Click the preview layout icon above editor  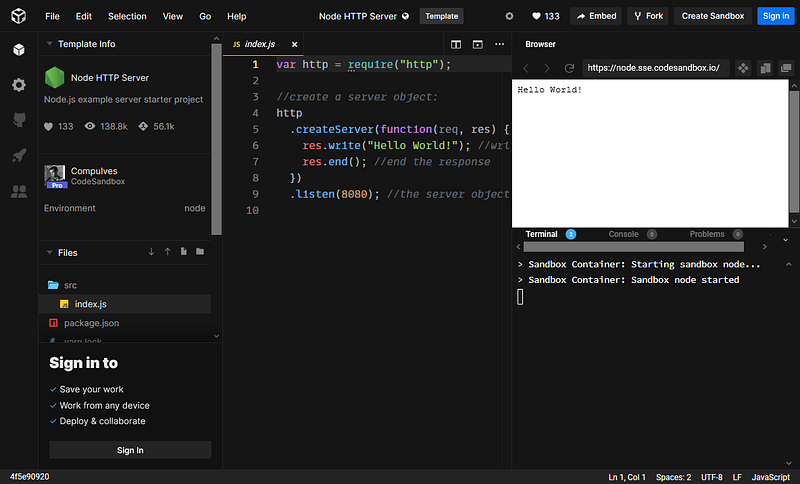[x=478, y=44]
